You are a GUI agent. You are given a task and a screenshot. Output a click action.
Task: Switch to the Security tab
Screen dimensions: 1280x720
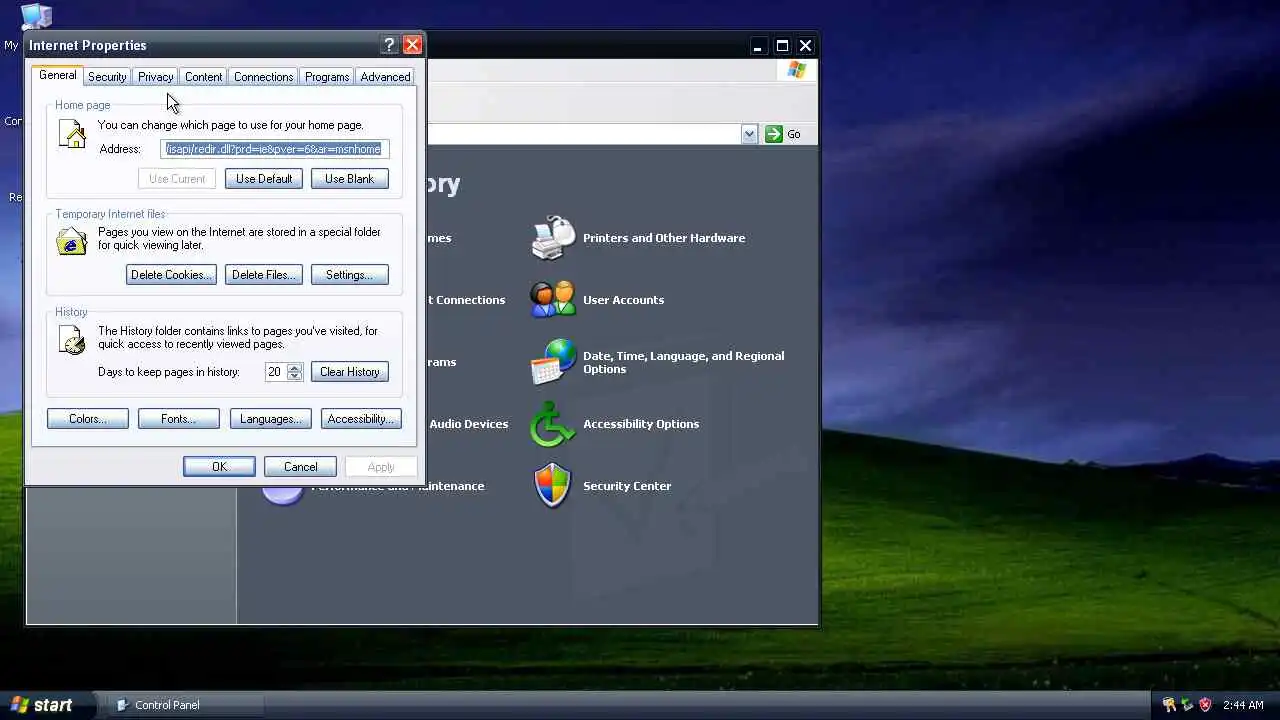[107, 77]
